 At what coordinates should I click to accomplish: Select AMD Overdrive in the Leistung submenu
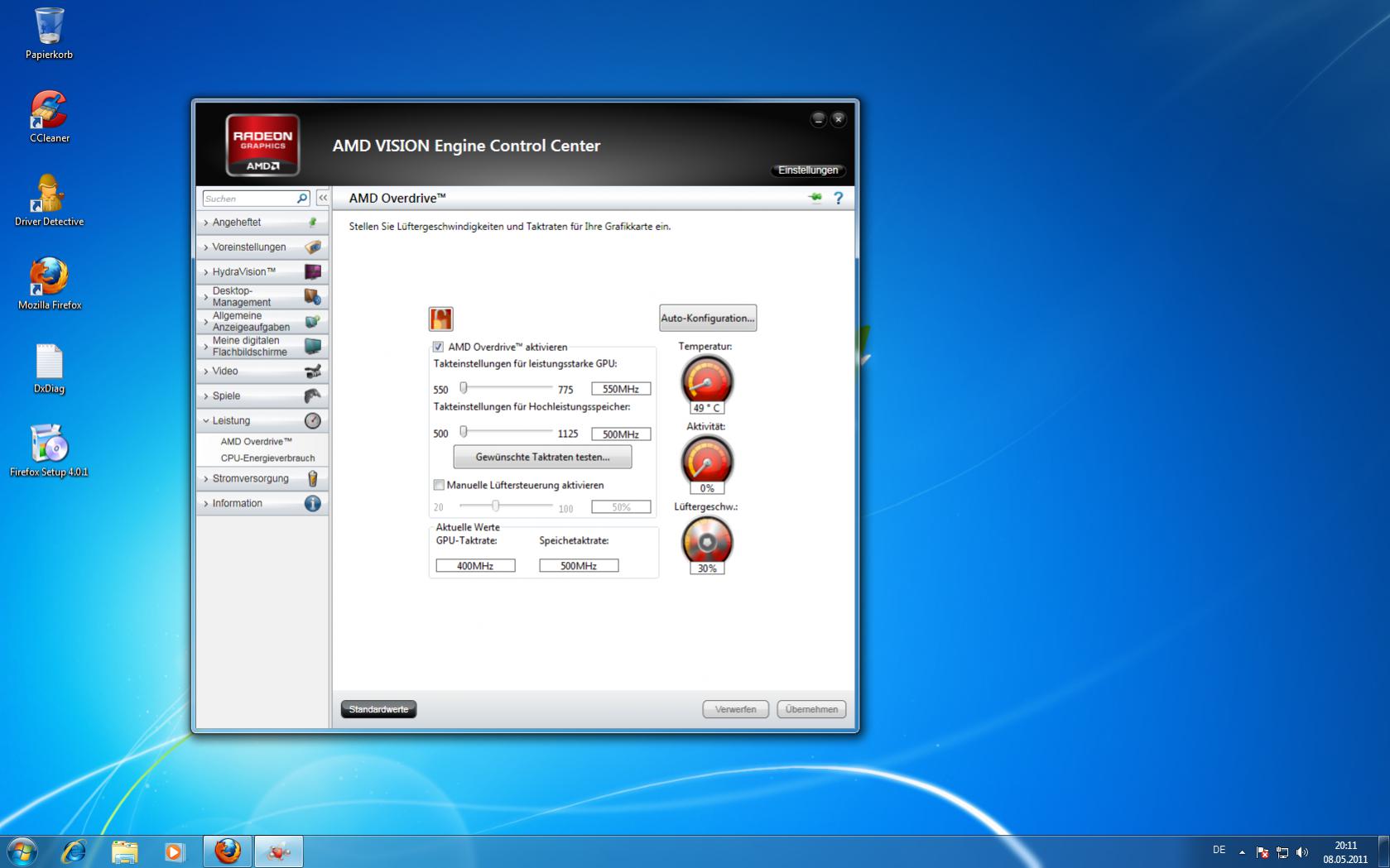257,442
